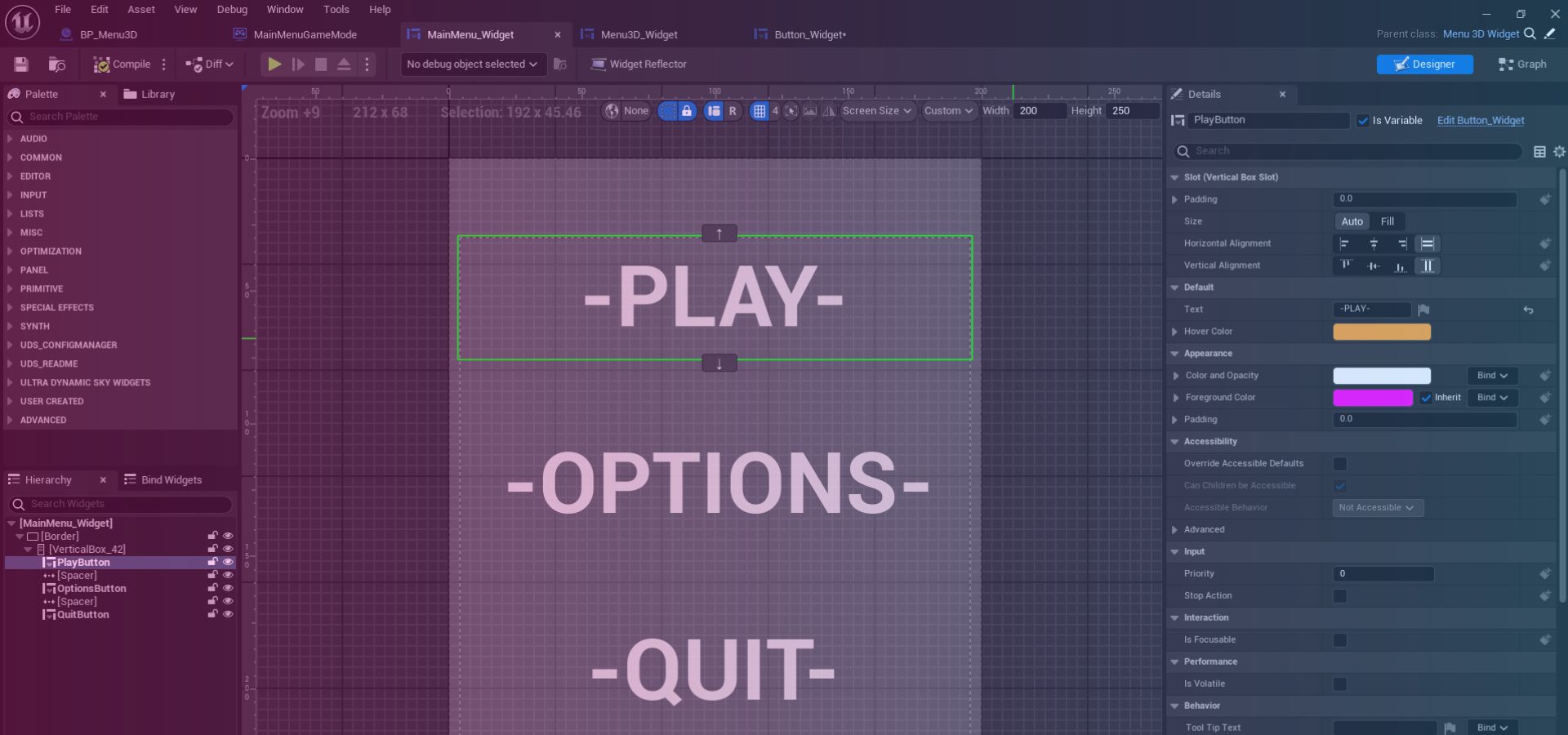1568x735 pixels.
Task: Click the Browse to asset icon
Action: (56, 65)
